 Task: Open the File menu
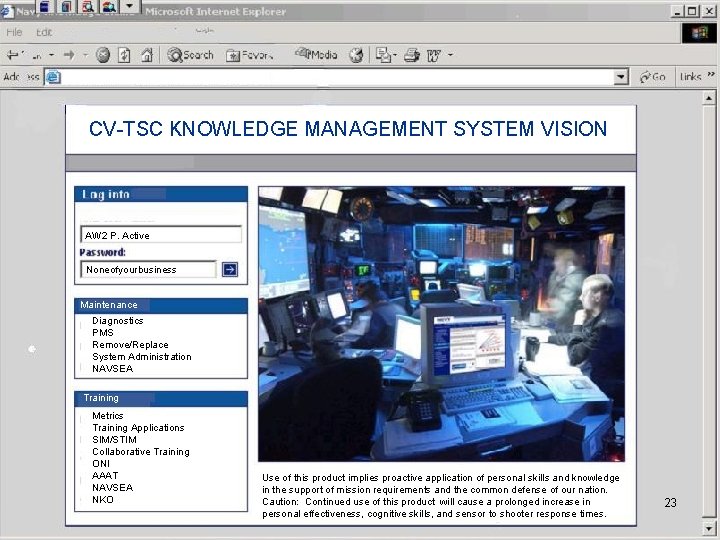pos(14,32)
